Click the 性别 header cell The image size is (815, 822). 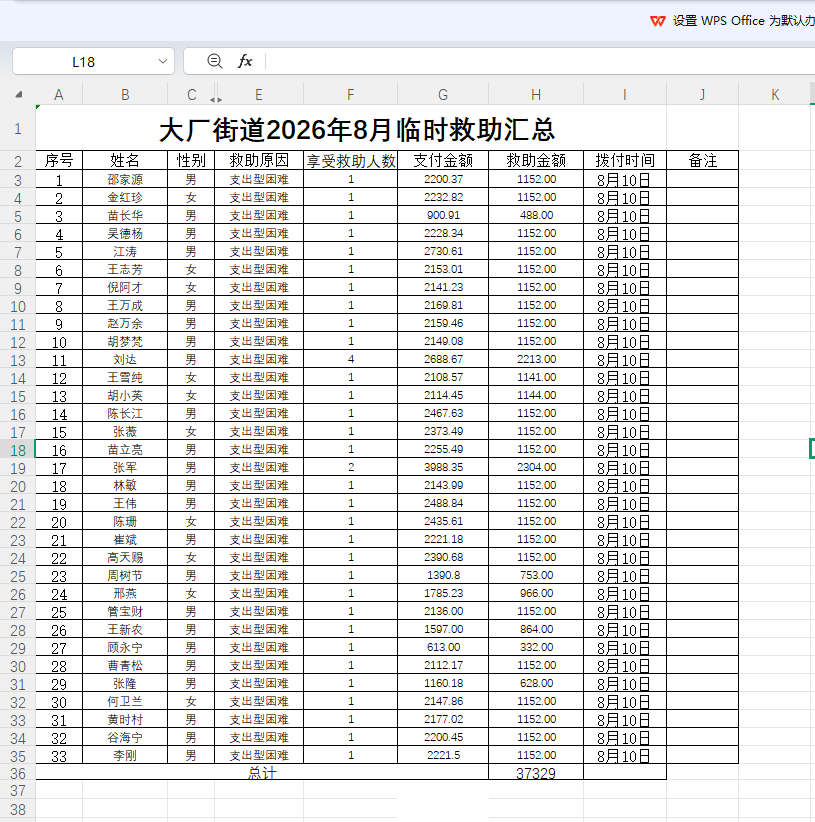click(x=191, y=160)
